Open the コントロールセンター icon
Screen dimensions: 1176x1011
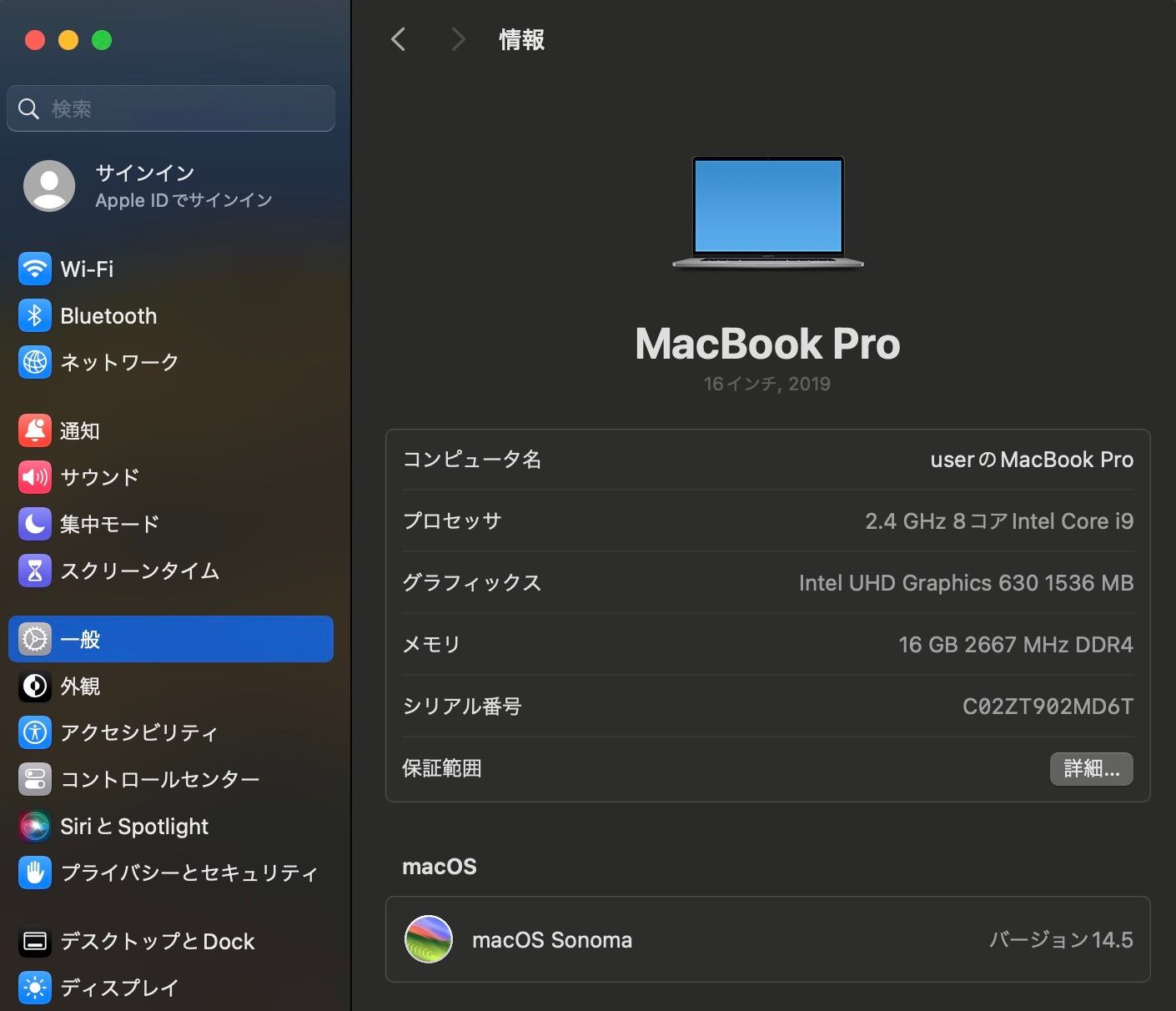click(x=35, y=779)
